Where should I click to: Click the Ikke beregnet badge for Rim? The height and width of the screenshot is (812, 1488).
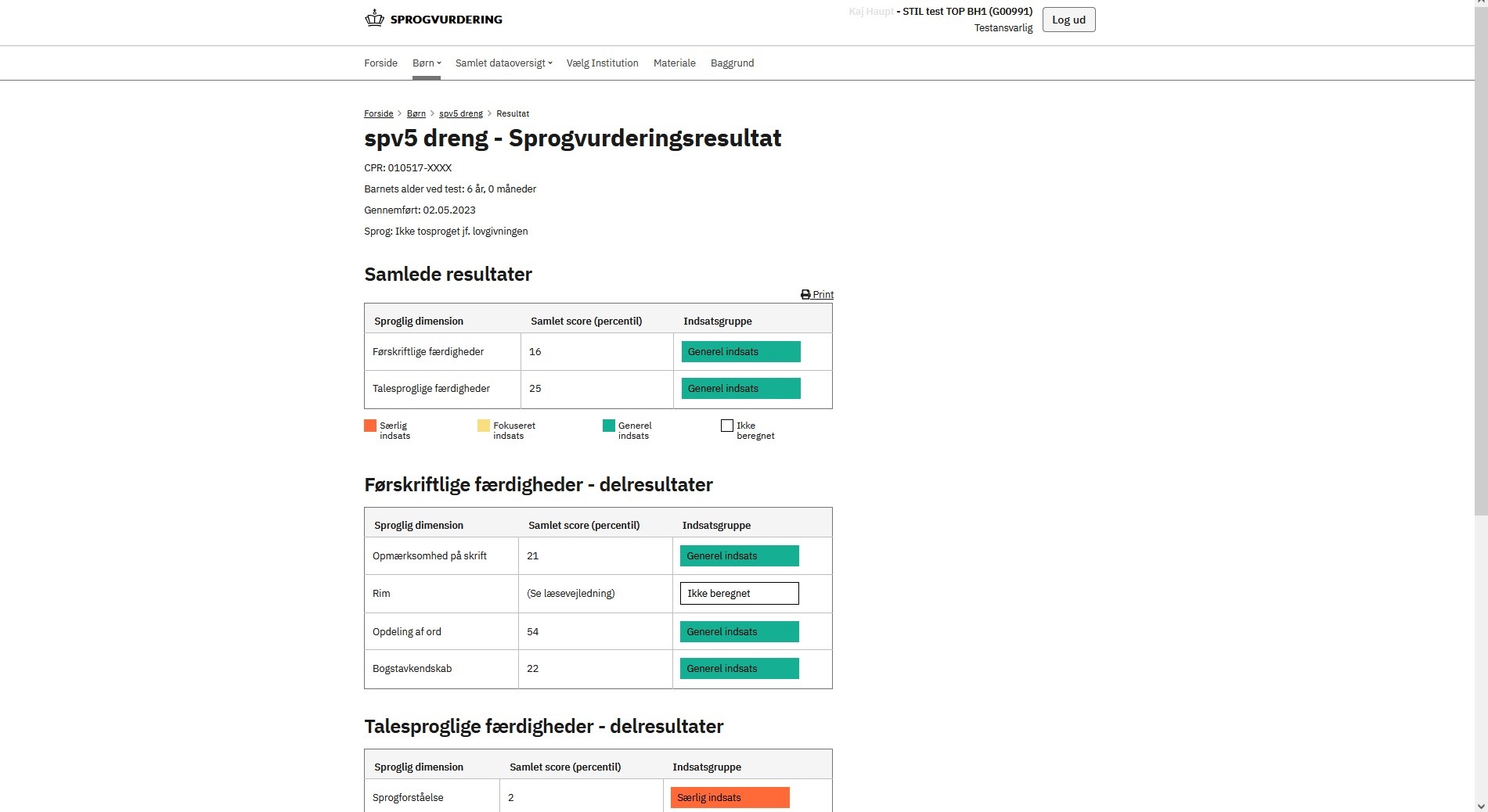(x=739, y=594)
